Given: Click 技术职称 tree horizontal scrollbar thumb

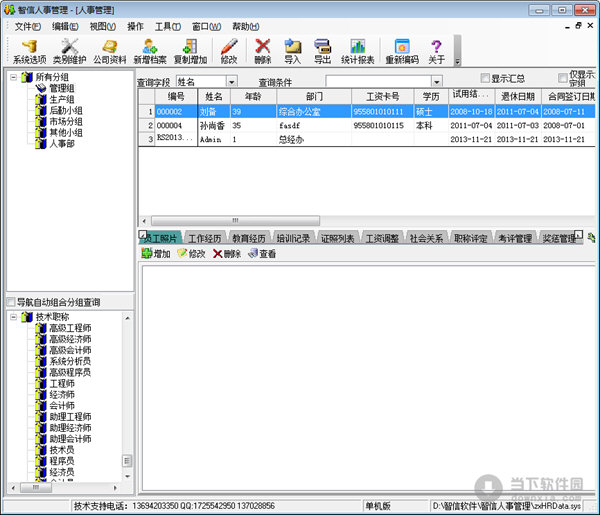Looking at the screenshot, I should coord(36,487).
